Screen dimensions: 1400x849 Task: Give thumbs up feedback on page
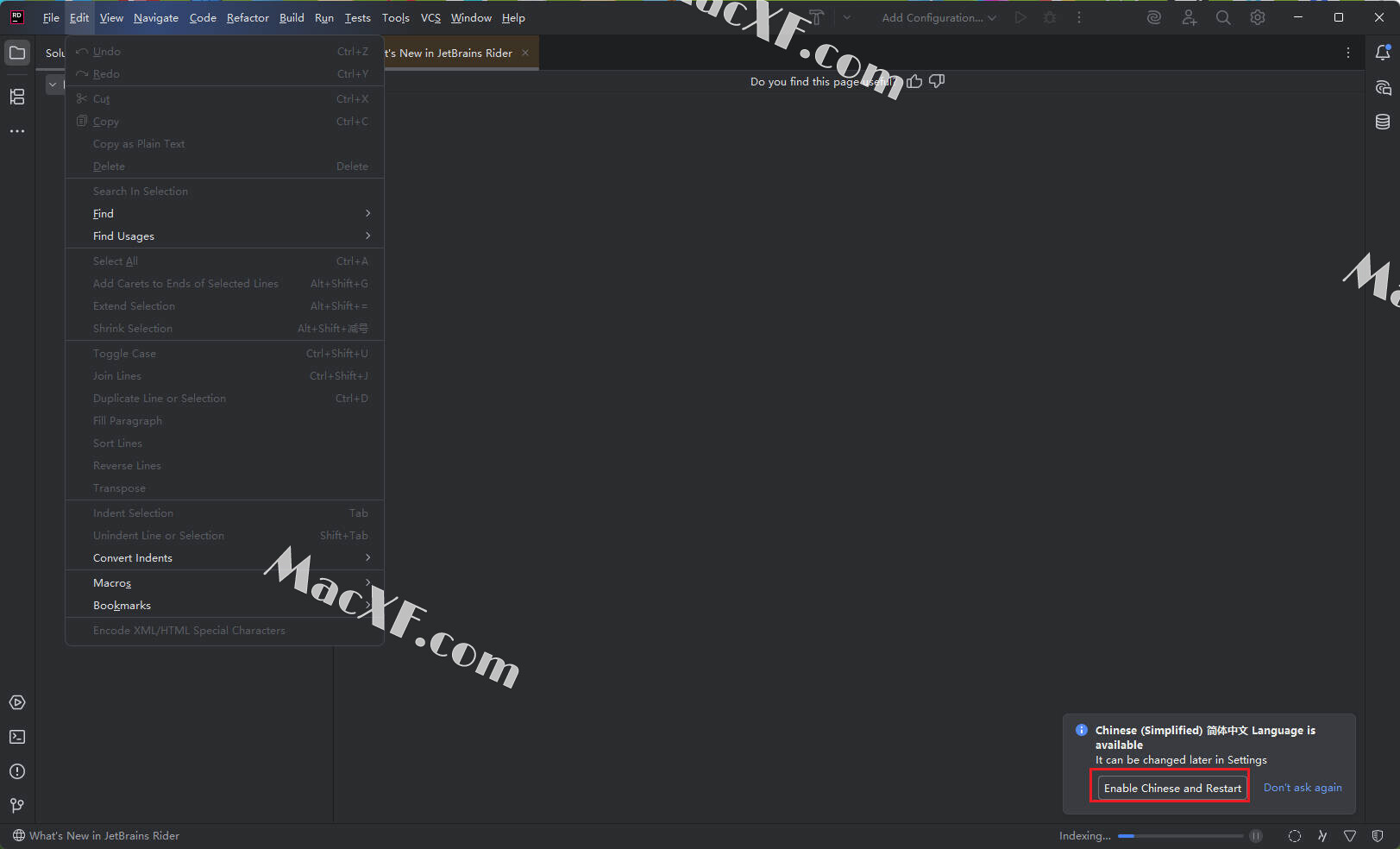click(914, 81)
